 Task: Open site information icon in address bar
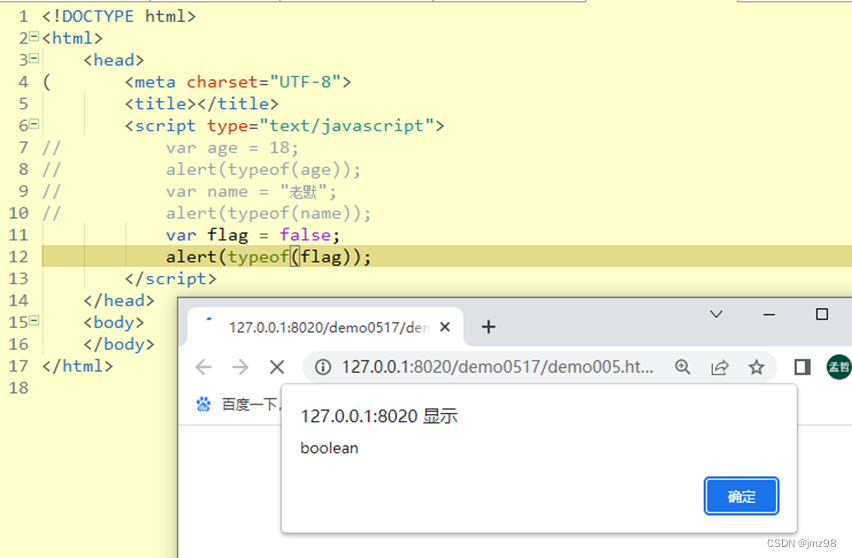(x=323, y=367)
